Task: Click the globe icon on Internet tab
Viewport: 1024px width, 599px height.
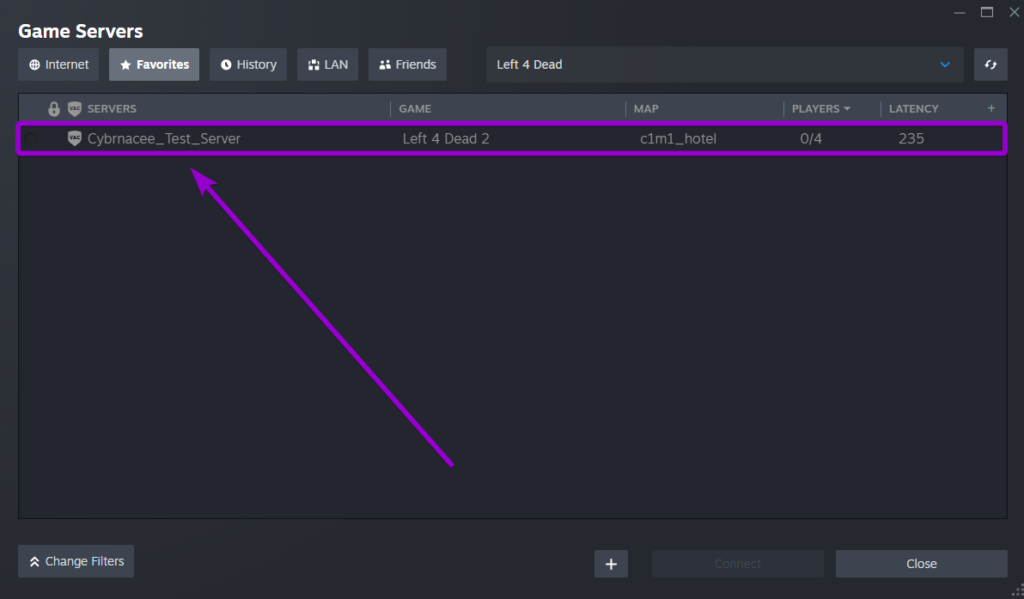Action: pyautogui.click(x=32, y=64)
